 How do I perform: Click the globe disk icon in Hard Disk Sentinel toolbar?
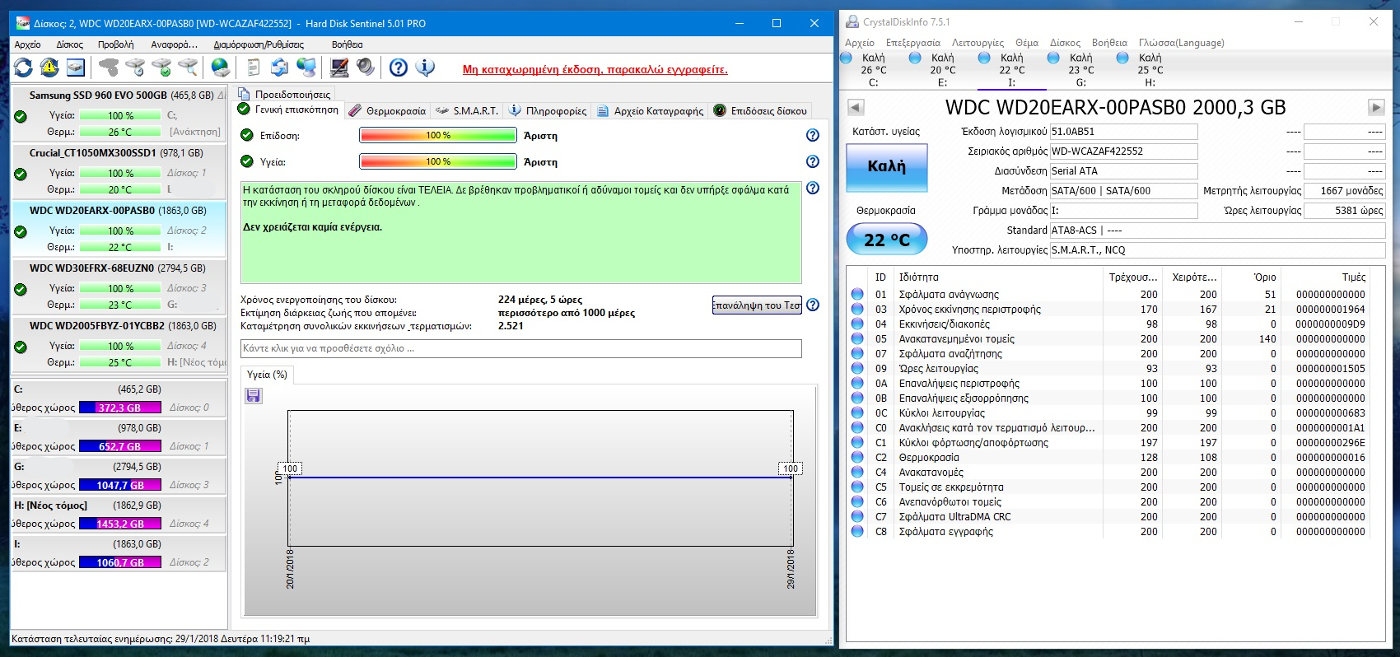click(219, 68)
